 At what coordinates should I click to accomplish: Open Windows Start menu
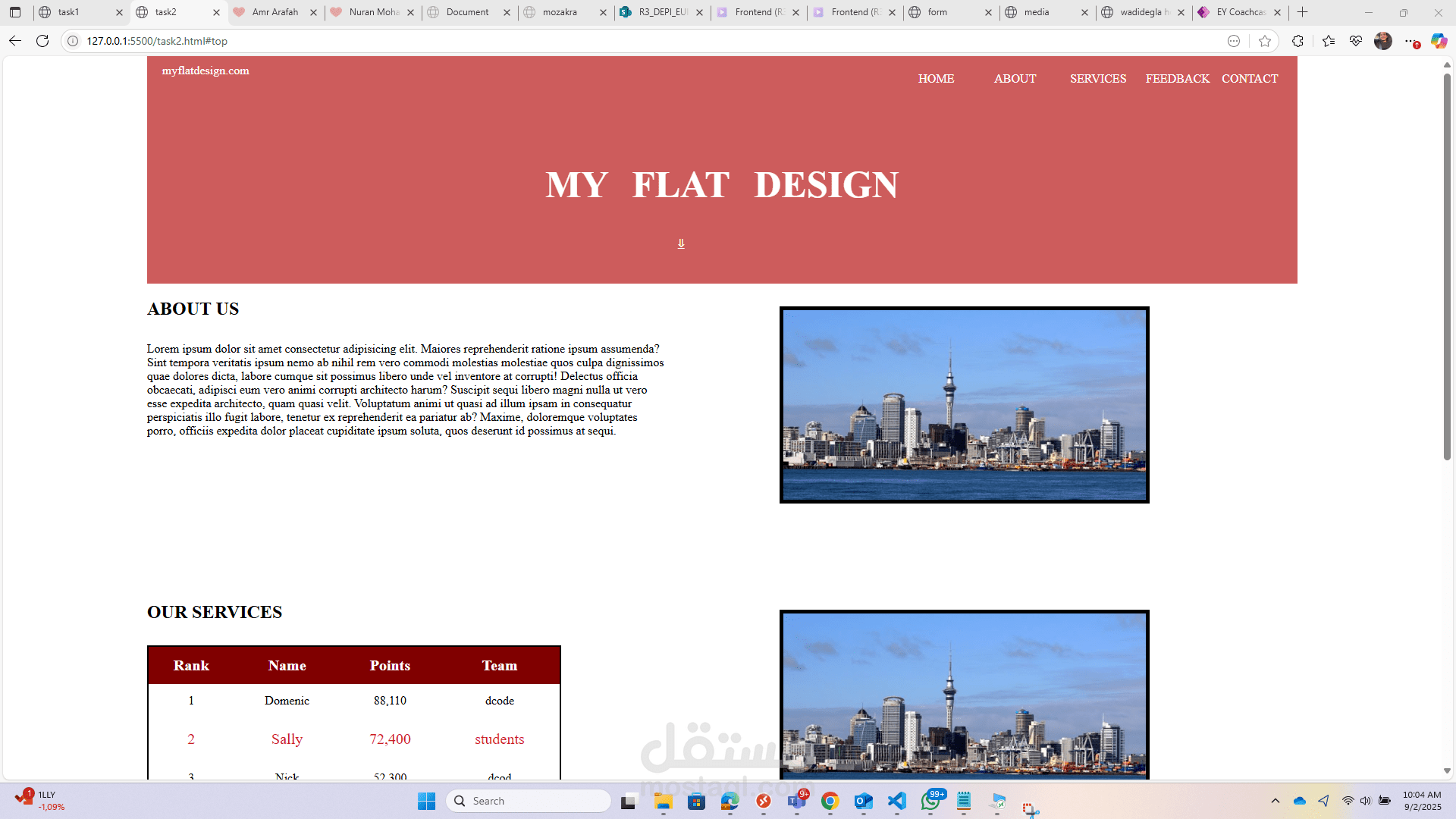click(x=427, y=801)
